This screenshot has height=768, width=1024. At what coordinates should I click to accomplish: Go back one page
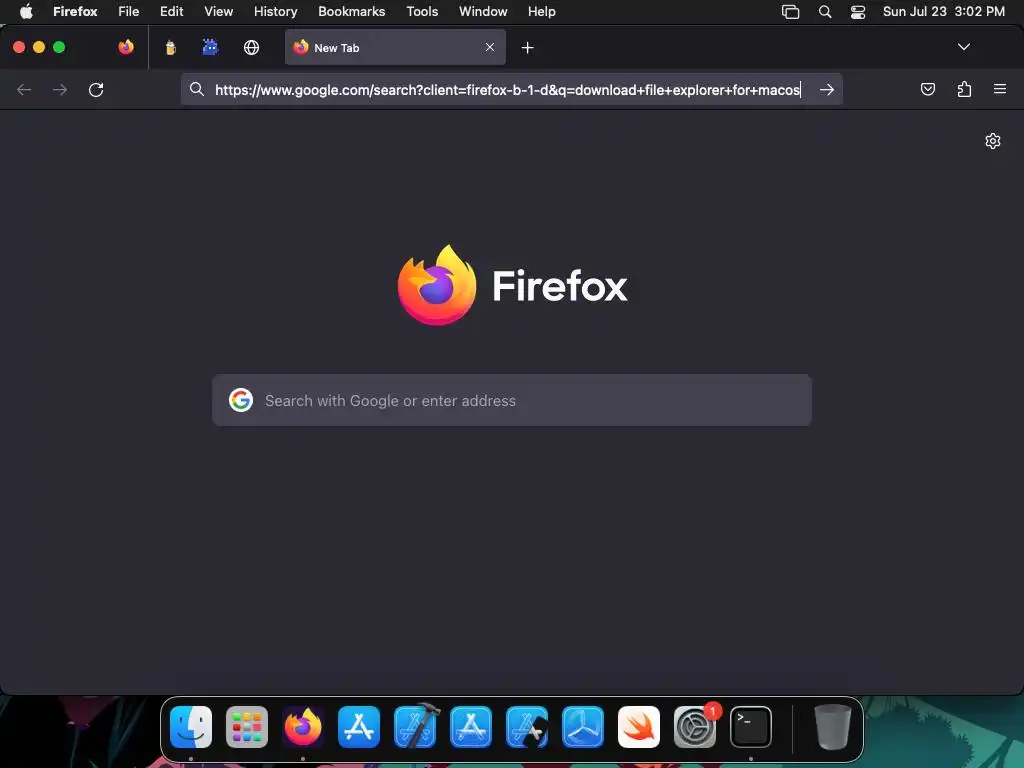coord(24,89)
